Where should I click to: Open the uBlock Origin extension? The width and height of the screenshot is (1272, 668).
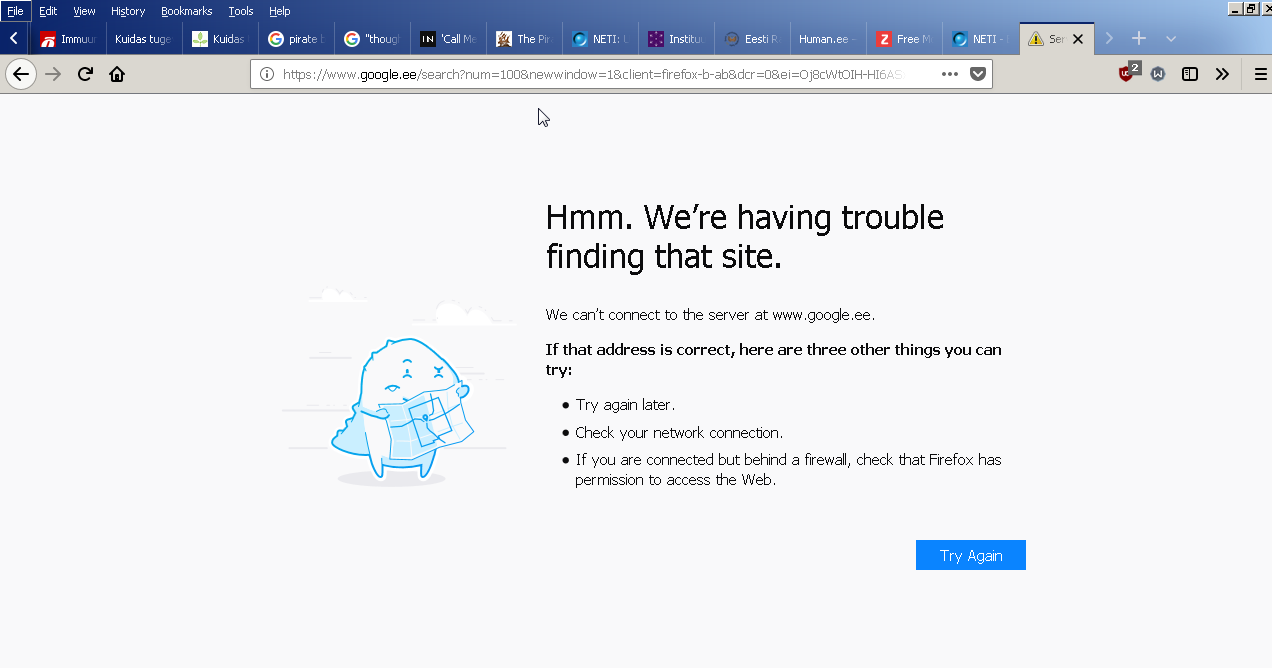tap(1127, 73)
